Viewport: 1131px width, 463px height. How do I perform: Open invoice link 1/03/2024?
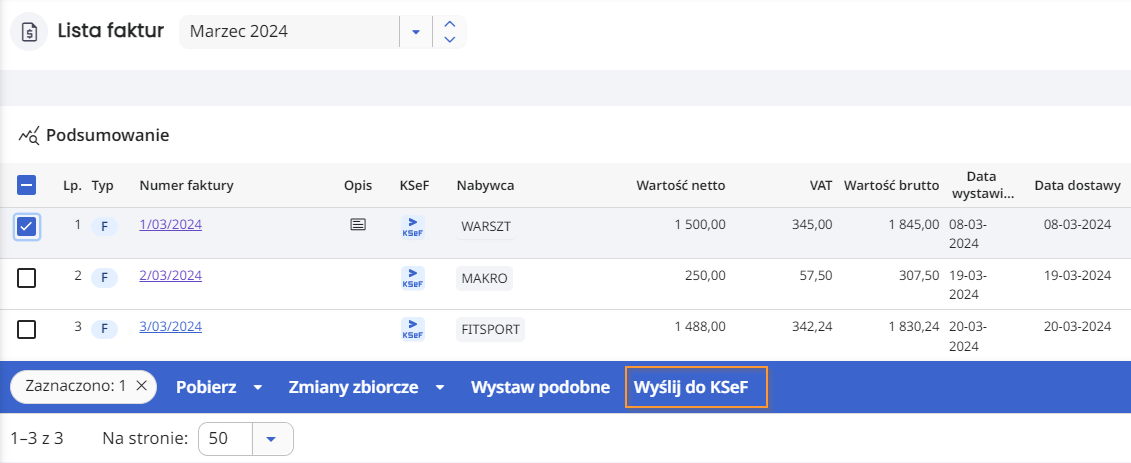(x=171, y=224)
